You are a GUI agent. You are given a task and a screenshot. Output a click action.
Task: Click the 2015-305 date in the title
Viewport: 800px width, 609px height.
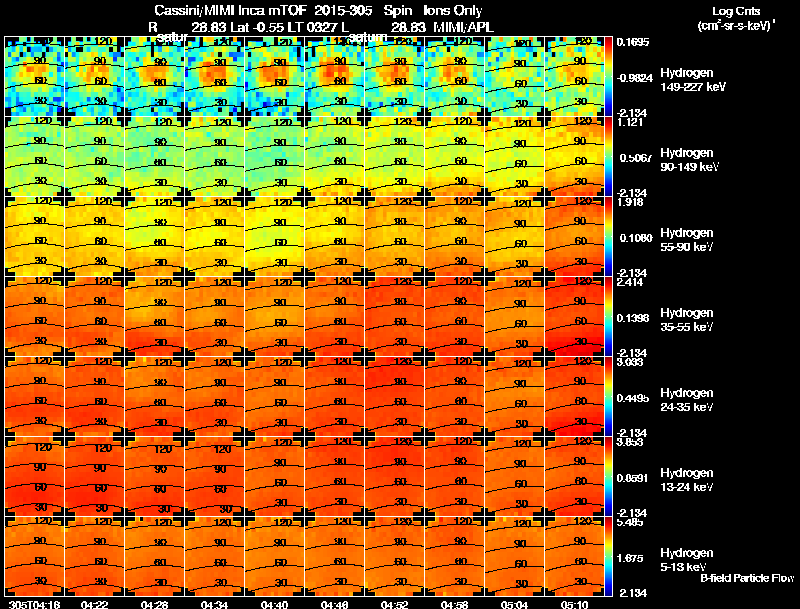coord(343,11)
